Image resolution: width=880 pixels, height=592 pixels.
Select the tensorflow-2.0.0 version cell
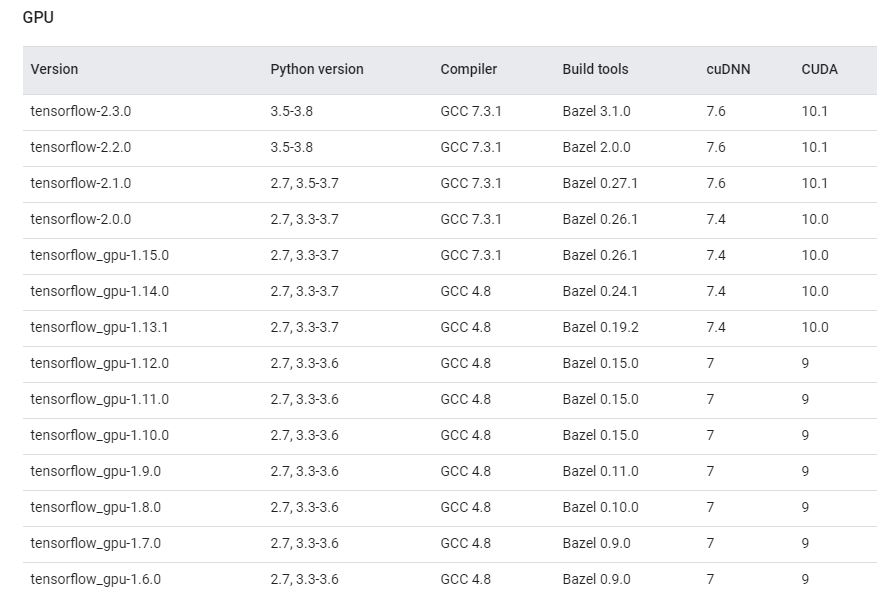pyautogui.click(x=81, y=219)
